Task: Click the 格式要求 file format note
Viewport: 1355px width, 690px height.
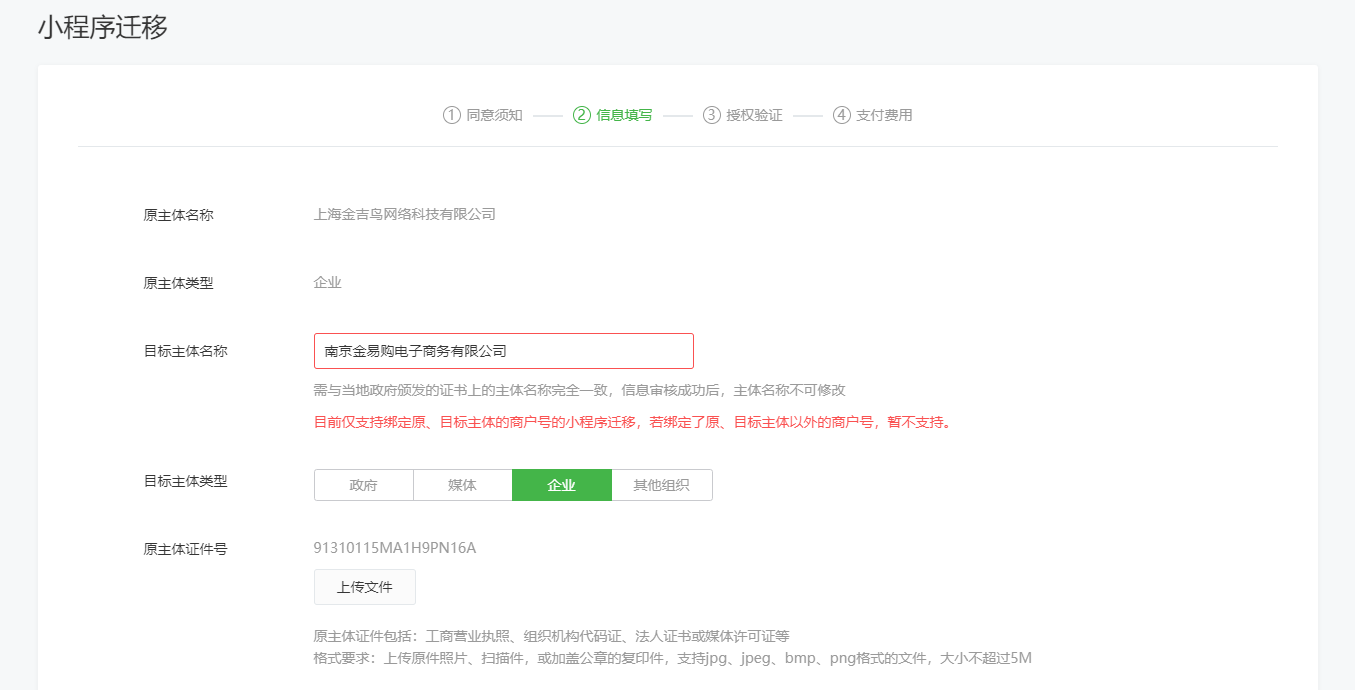Action: pyautogui.click(x=673, y=658)
